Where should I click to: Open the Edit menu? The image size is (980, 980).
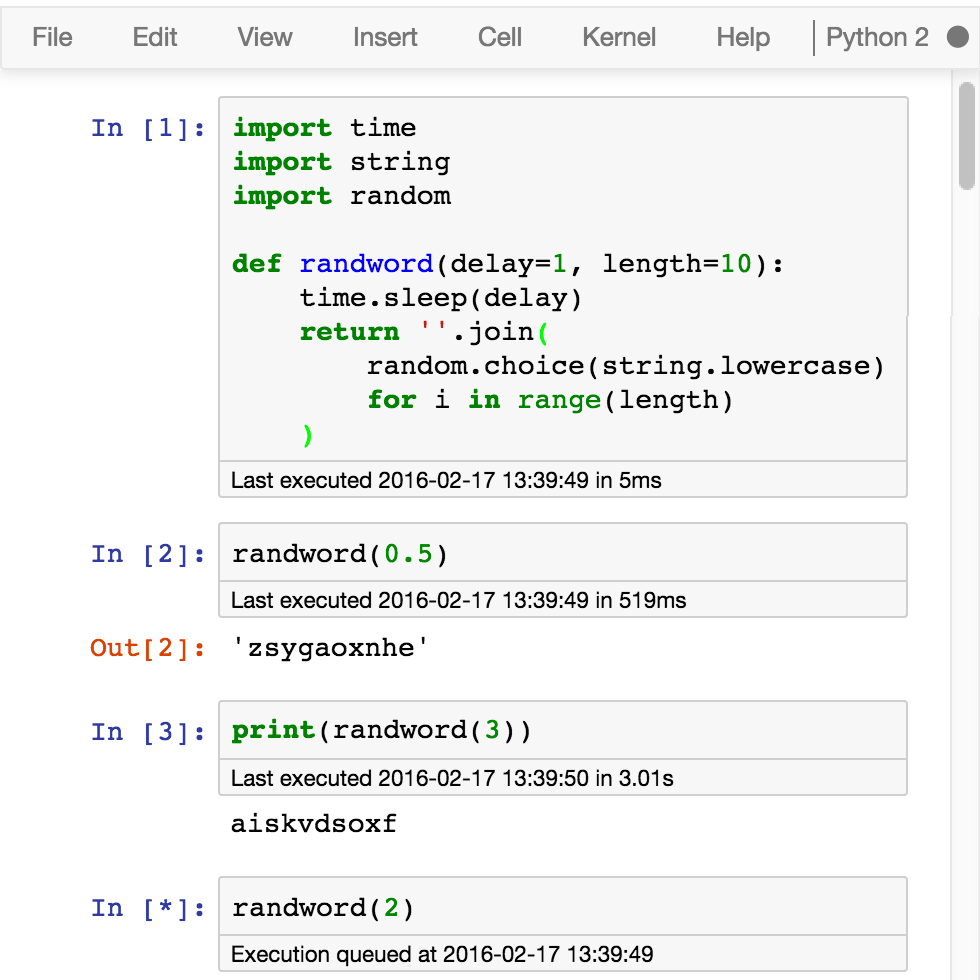tap(154, 37)
